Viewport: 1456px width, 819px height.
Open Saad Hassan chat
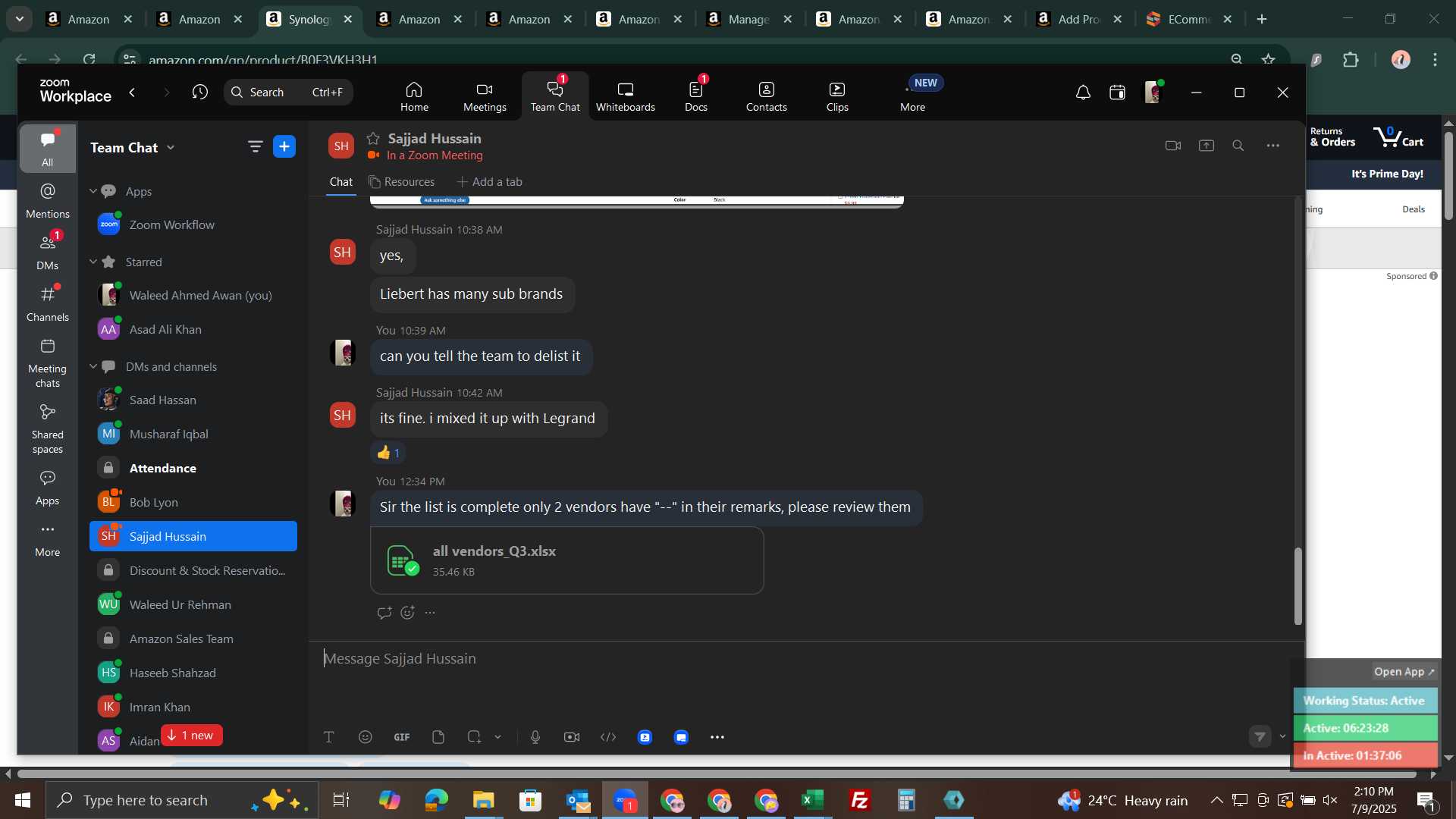tap(193, 400)
